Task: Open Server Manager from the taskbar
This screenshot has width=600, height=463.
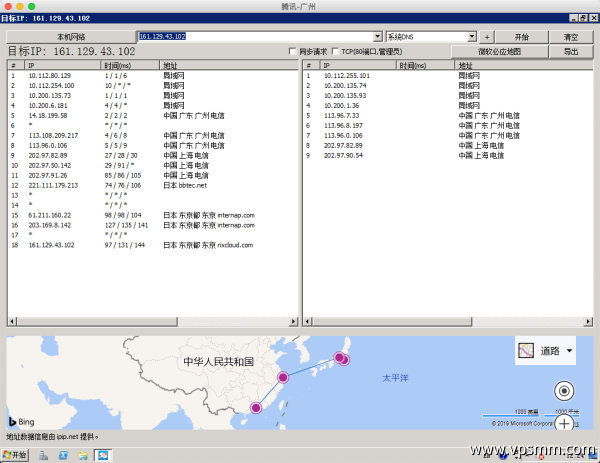Action: pos(44,455)
